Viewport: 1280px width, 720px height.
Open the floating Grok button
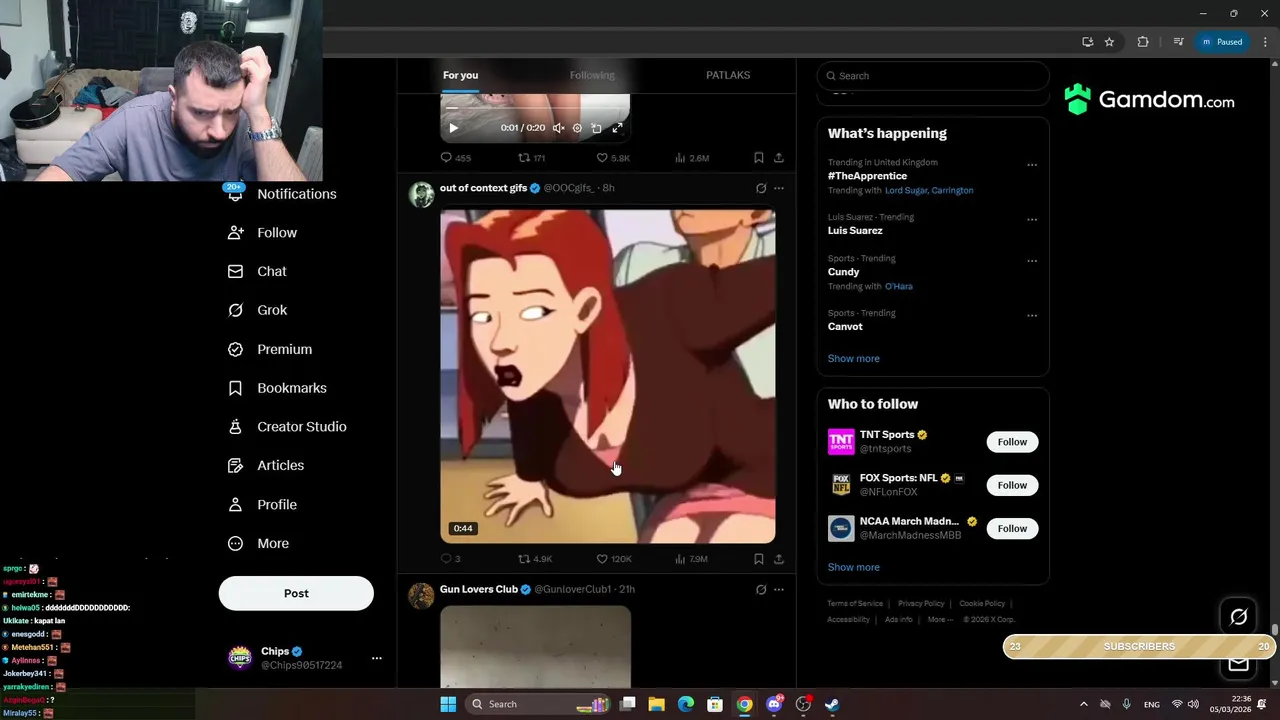tap(1238, 617)
